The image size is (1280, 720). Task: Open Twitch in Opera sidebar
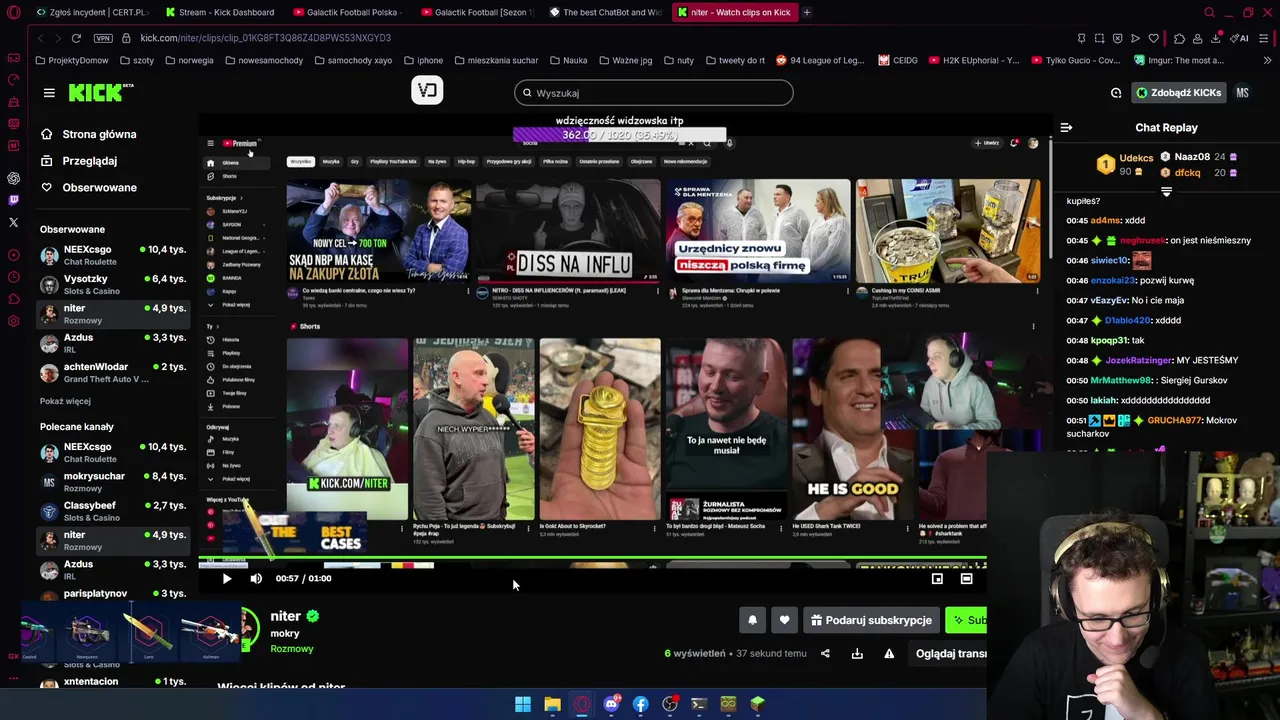click(13, 200)
